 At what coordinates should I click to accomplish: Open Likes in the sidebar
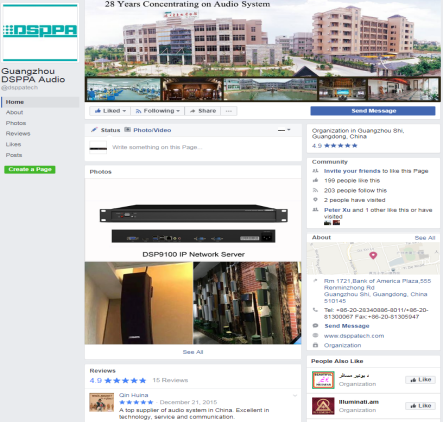click(x=13, y=144)
